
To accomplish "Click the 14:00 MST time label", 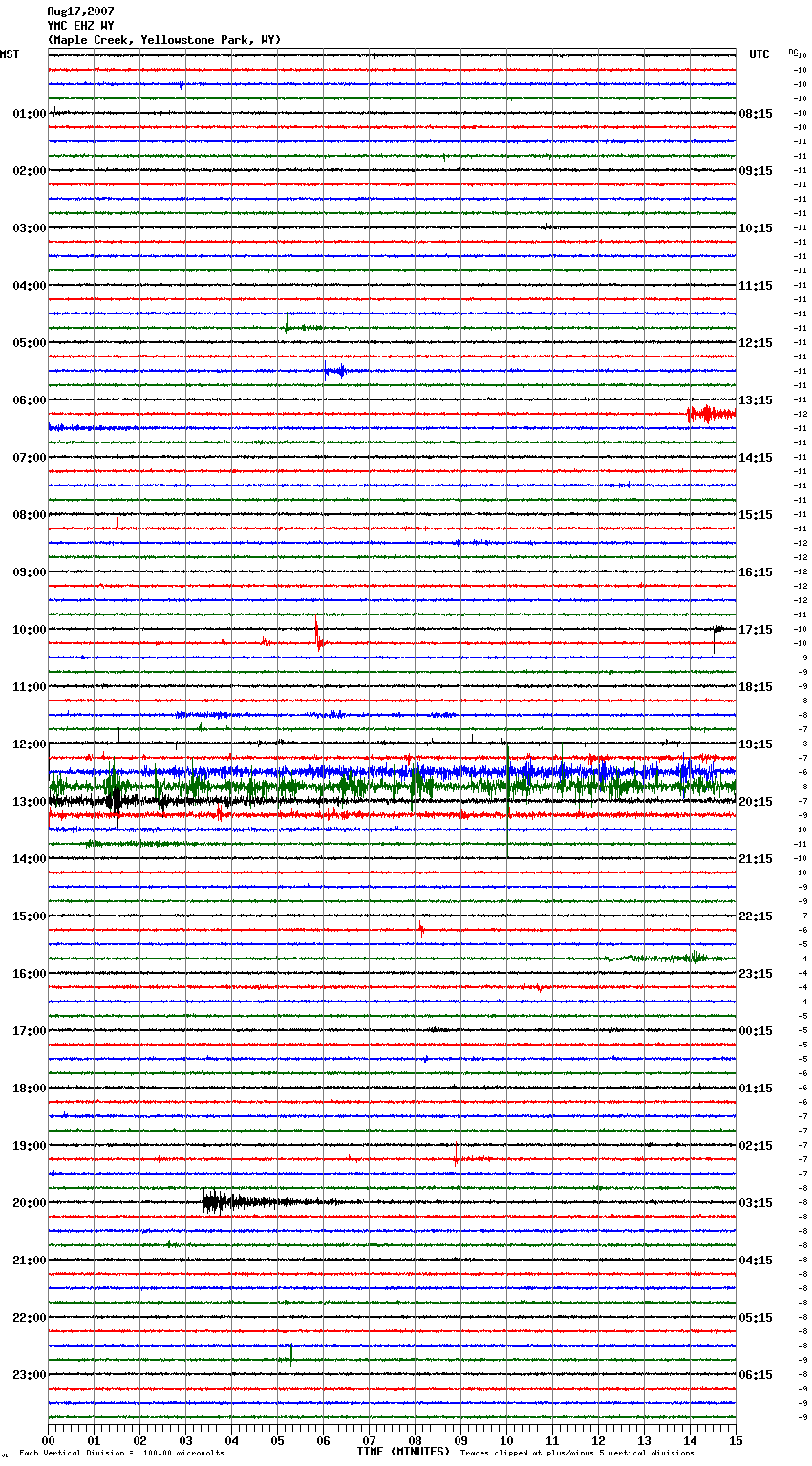I will 30,859.
